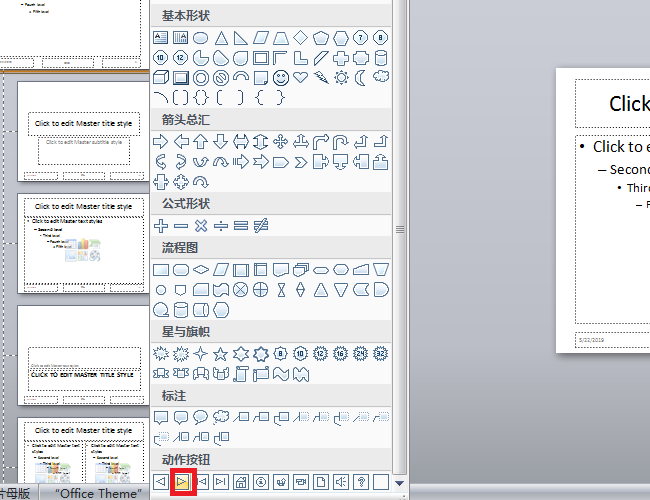Insert the Wave banner shape

(x=281, y=374)
